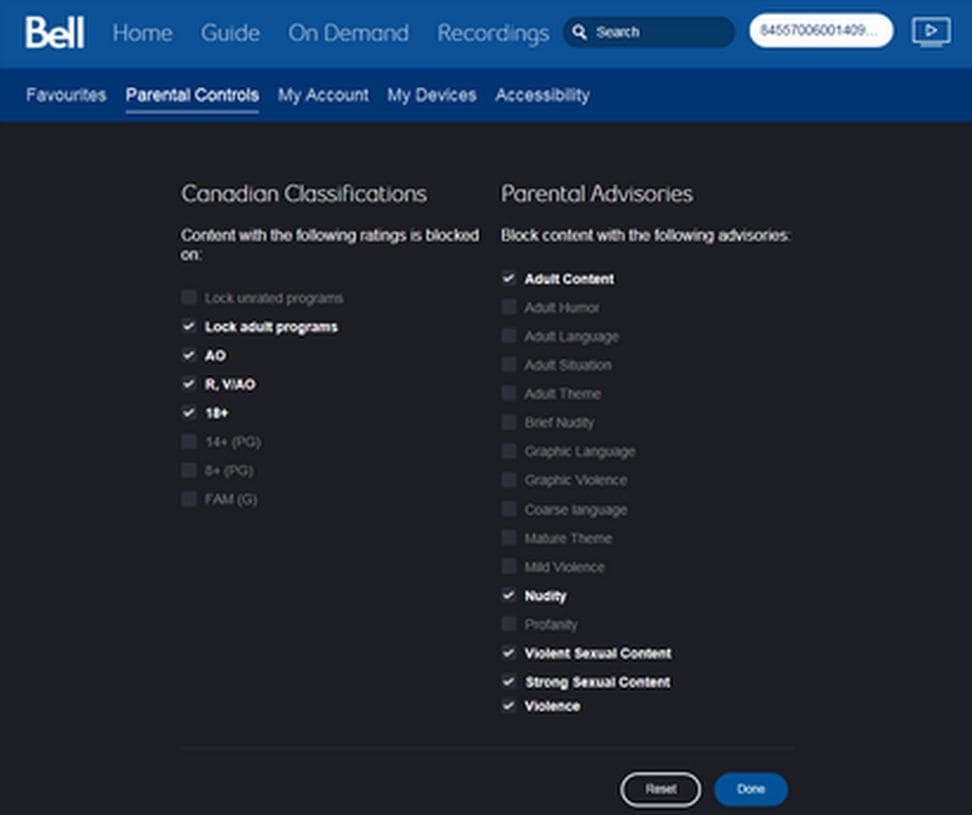Check the FAM (G) rating
Viewport: 972px width, 815px height.
[x=189, y=499]
